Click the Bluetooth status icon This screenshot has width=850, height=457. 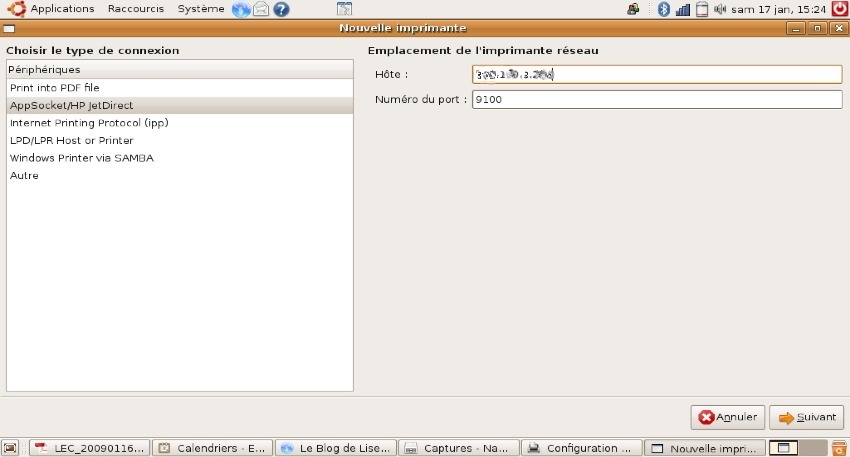pyautogui.click(x=662, y=9)
